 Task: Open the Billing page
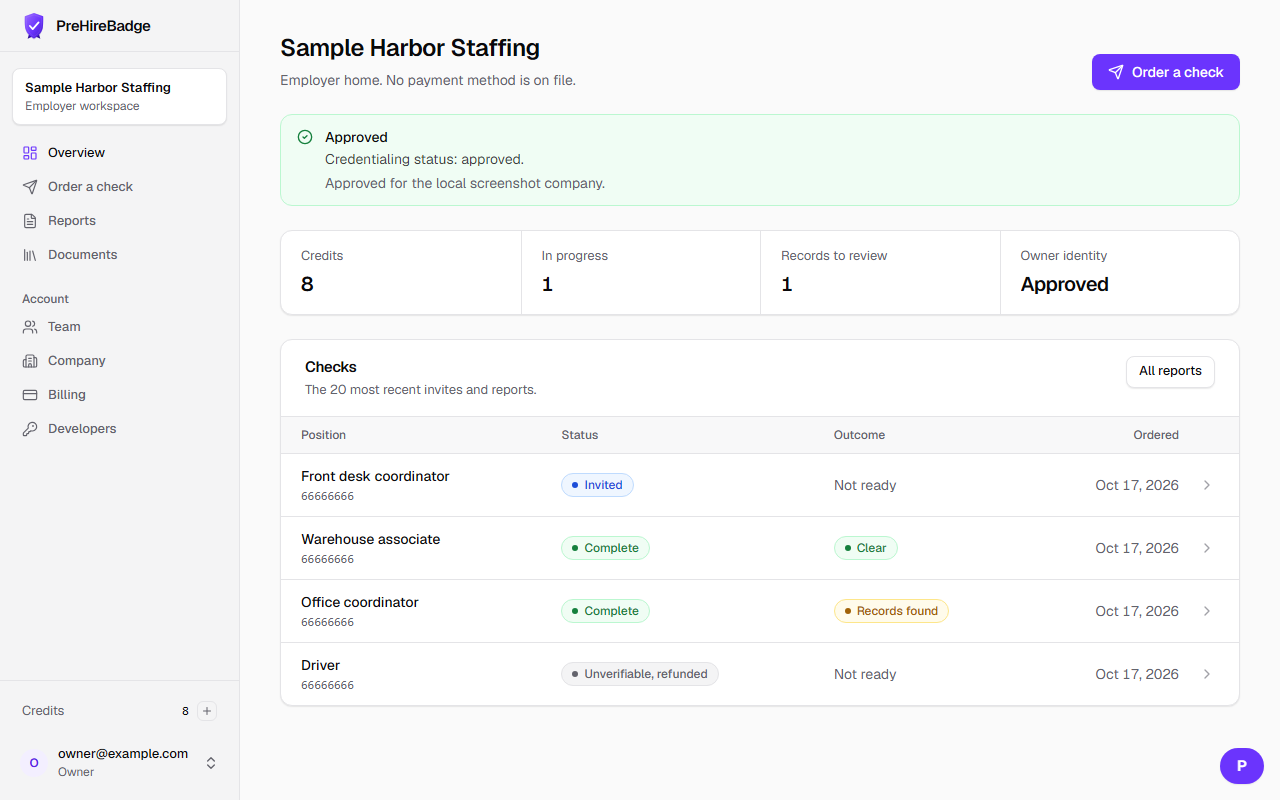120,395
